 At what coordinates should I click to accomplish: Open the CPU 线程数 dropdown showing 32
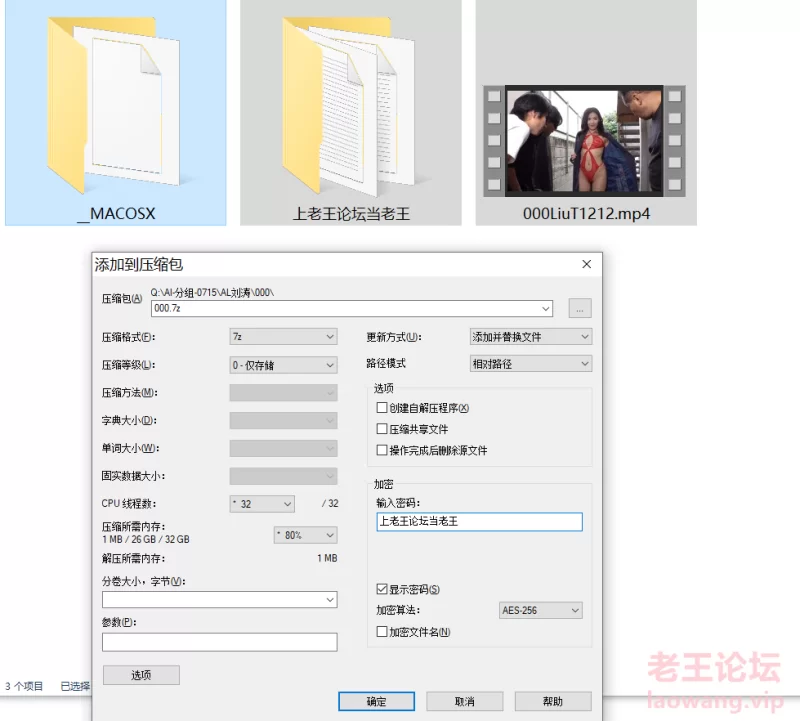(x=262, y=504)
